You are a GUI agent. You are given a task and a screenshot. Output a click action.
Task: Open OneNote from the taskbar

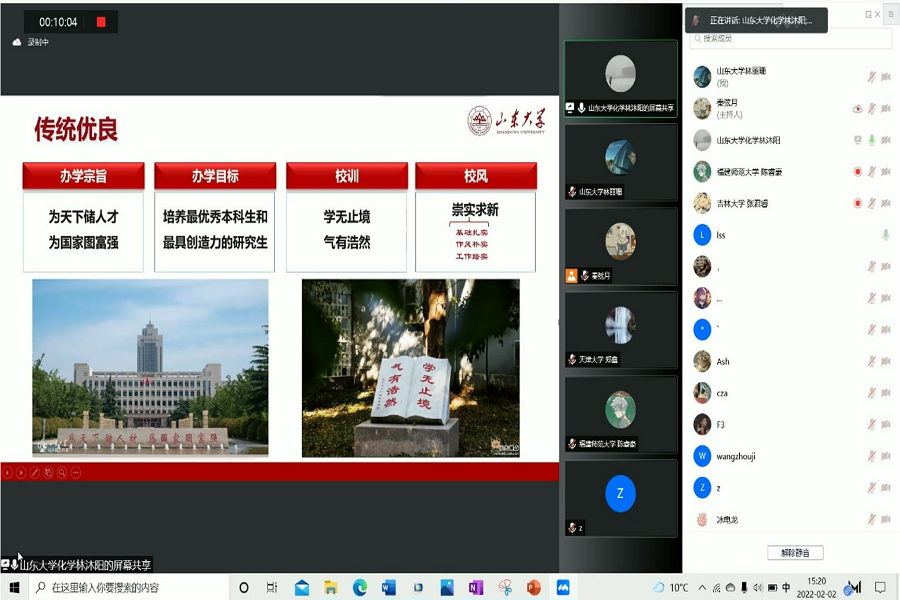(476, 587)
